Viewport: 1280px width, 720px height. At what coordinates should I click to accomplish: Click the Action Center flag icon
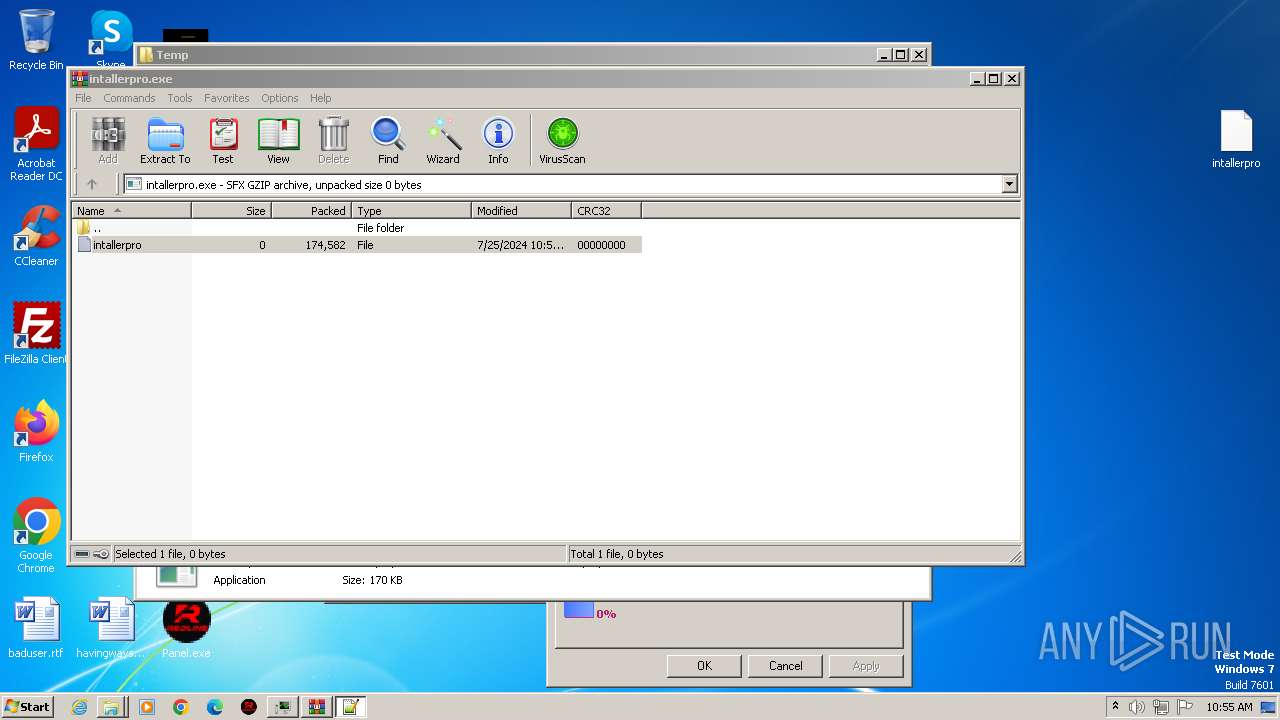(1185, 707)
